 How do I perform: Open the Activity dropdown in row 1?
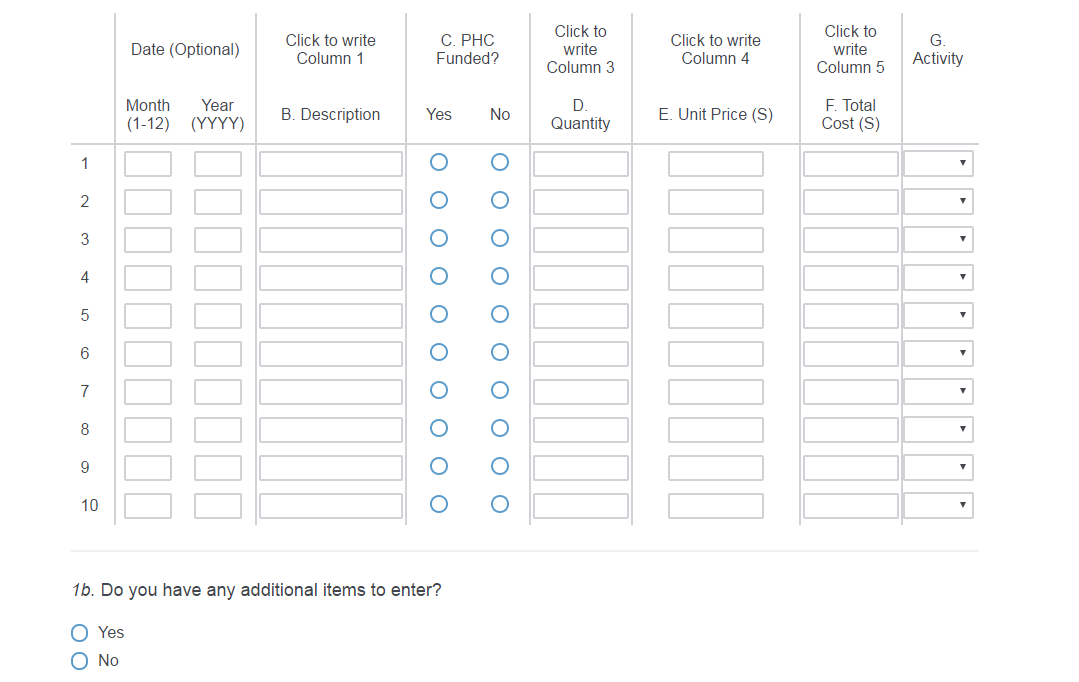coord(938,163)
